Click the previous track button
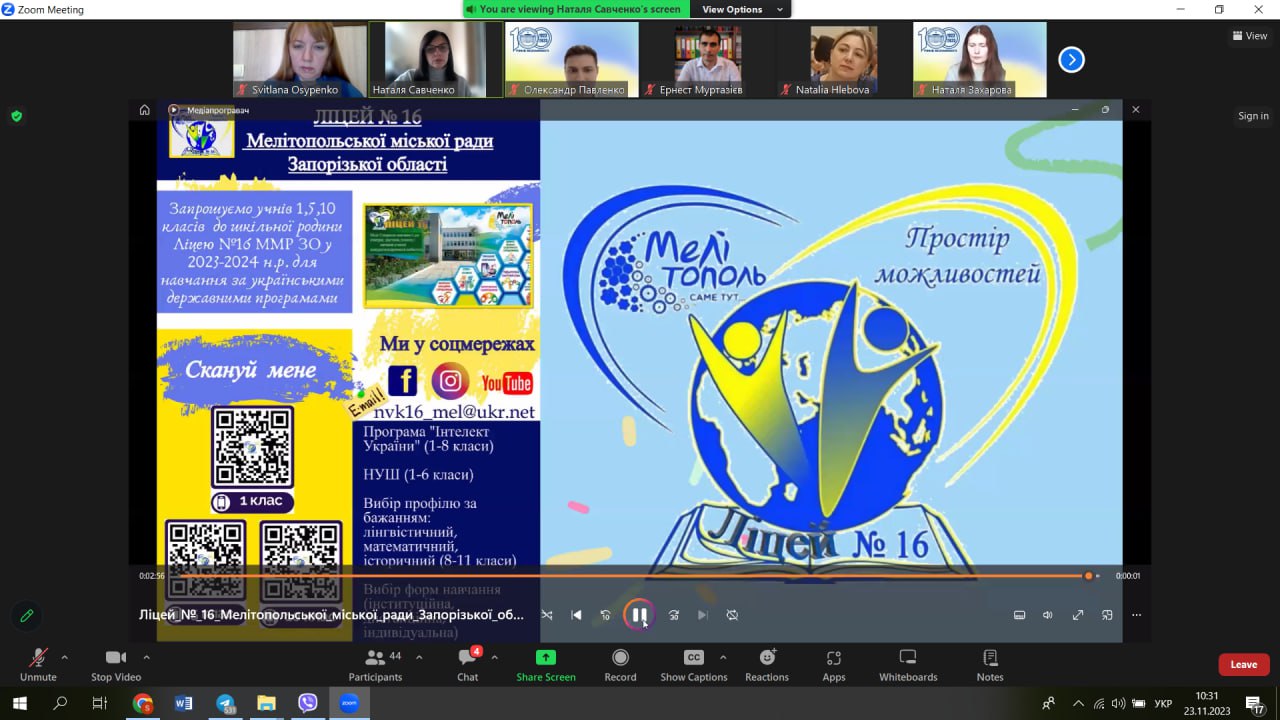This screenshot has width=1280, height=720. (576, 615)
